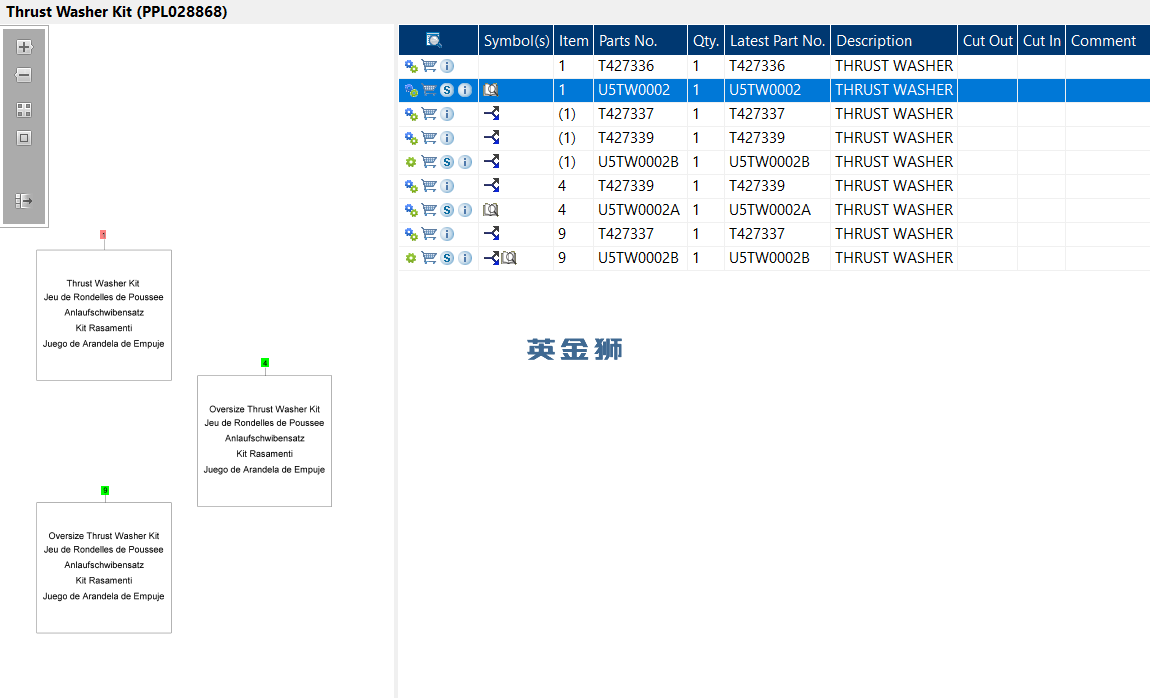This screenshot has height=698, width=1150.
Task: Click the S icon on U5TW0002 row
Action: click(x=447, y=90)
